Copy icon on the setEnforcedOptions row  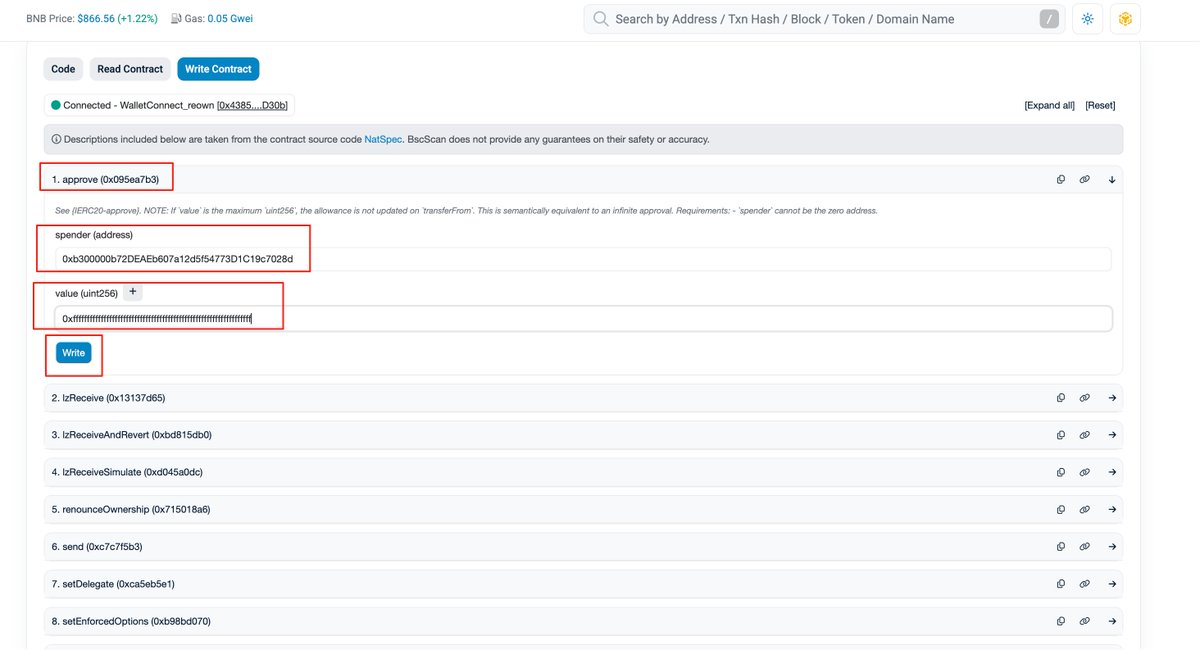pyautogui.click(x=1061, y=621)
